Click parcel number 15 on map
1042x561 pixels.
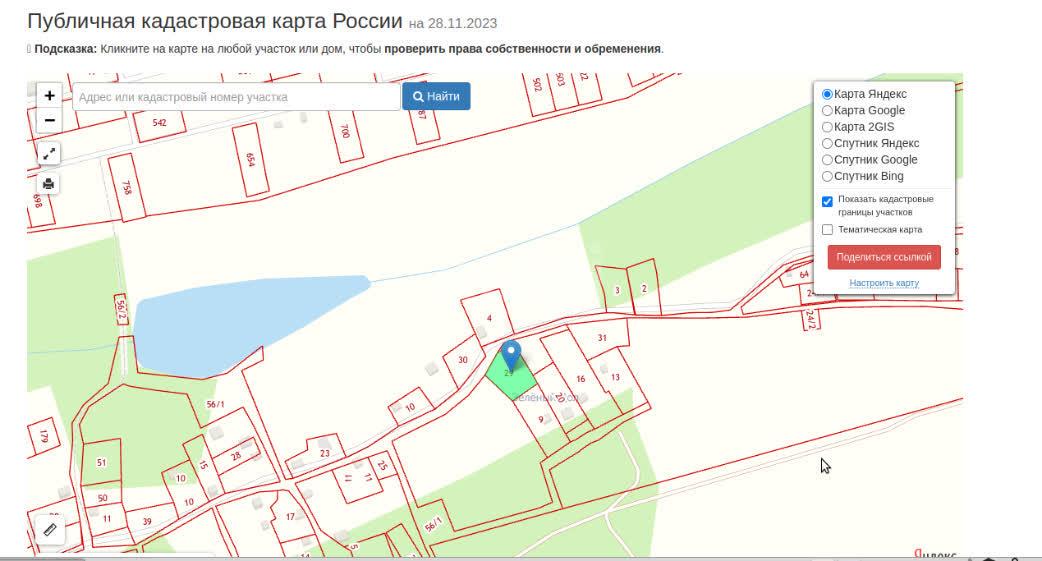coord(203,463)
